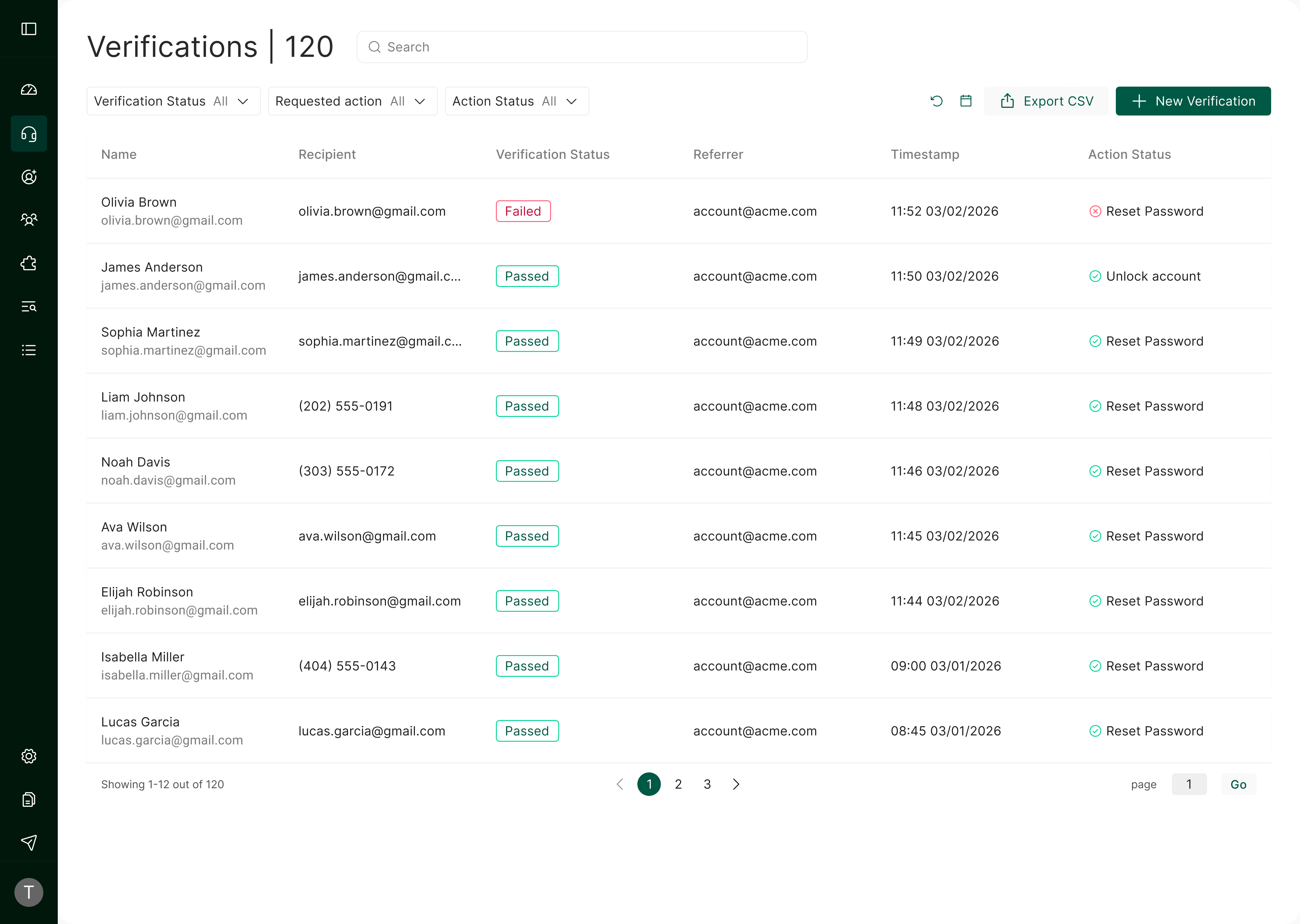This screenshot has width=1300, height=924.
Task: Open the puzzle piece integrations icon
Action: (x=28, y=263)
